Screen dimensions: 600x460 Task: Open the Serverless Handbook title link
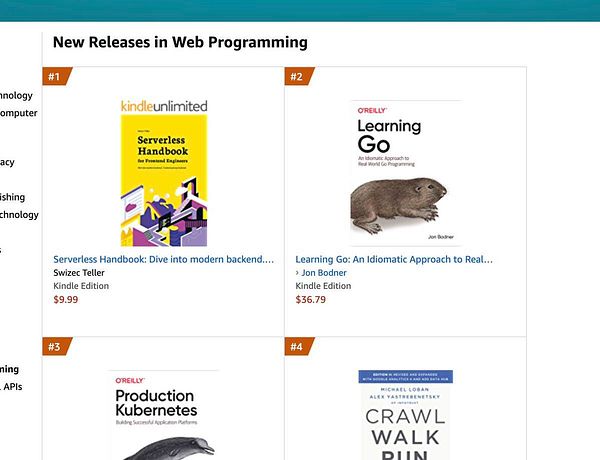(x=163, y=259)
